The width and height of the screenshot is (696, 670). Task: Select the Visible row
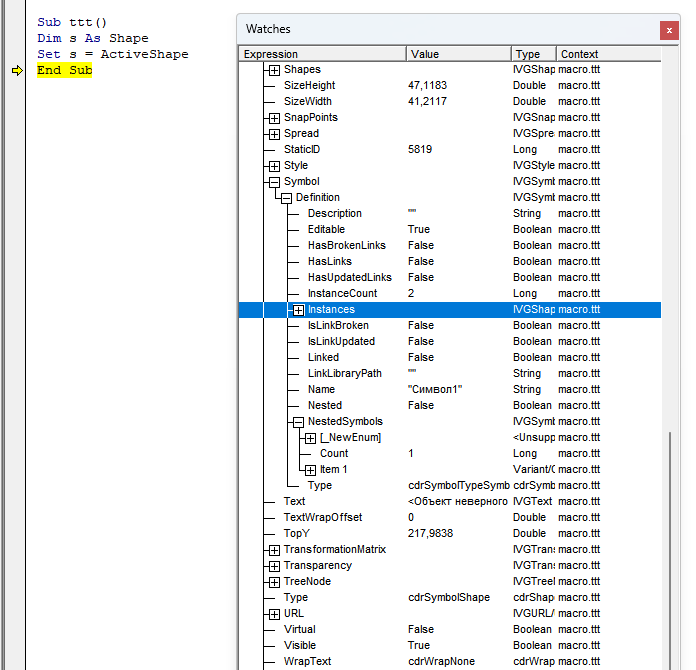[x=450, y=645]
